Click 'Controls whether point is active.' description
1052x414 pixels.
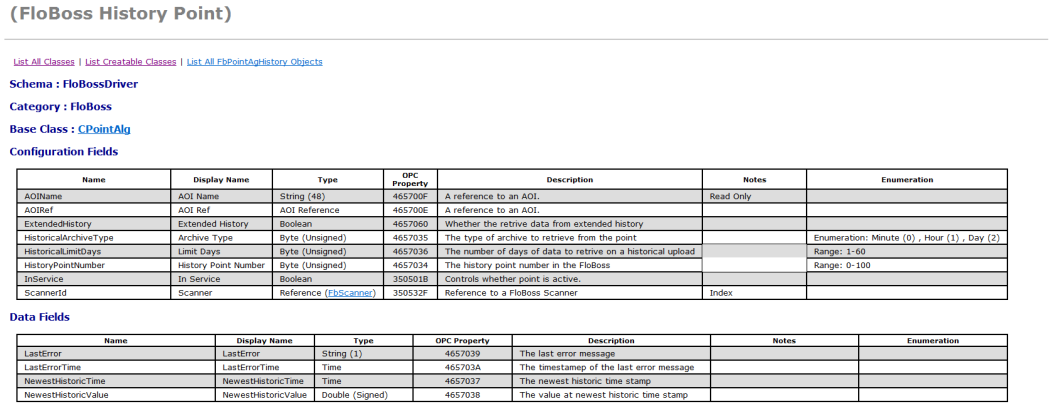coord(570,279)
